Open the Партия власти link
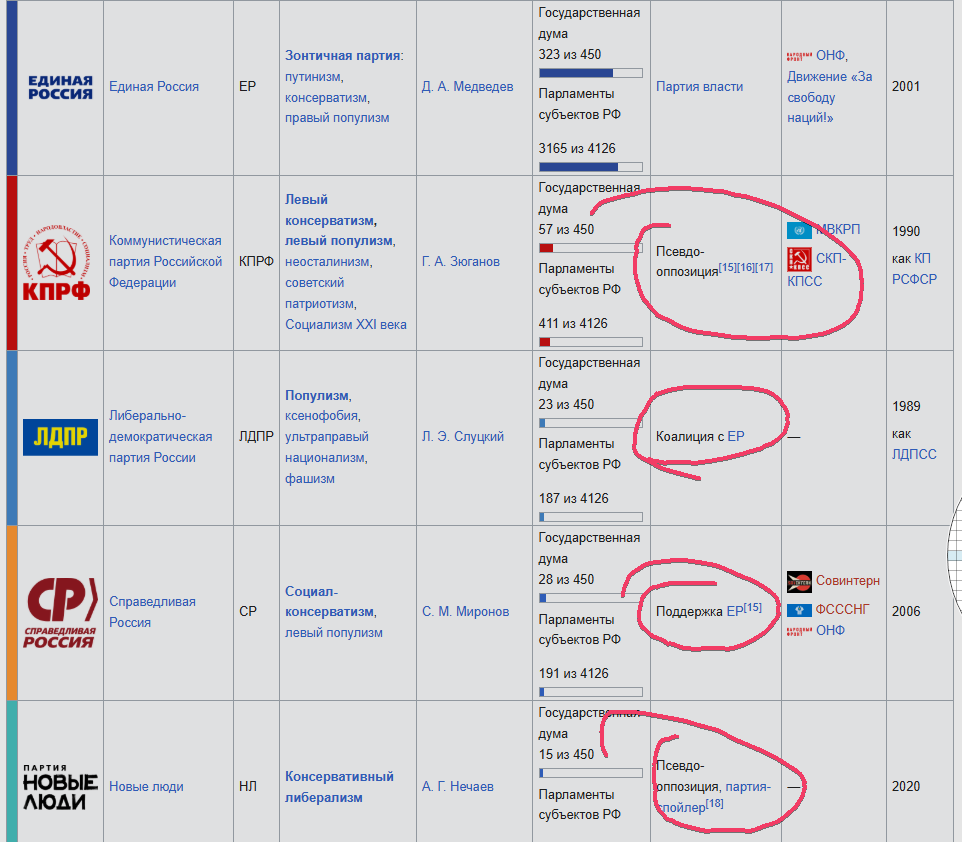The image size is (962, 842). [x=699, y=87]
